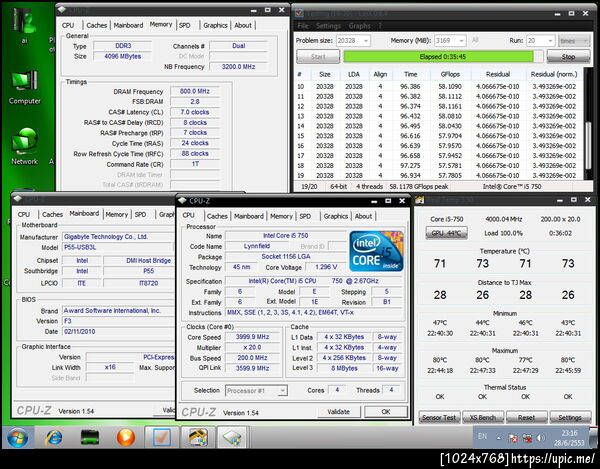Open Graphics tab in front CPU-Z processor window

[336, 216]
